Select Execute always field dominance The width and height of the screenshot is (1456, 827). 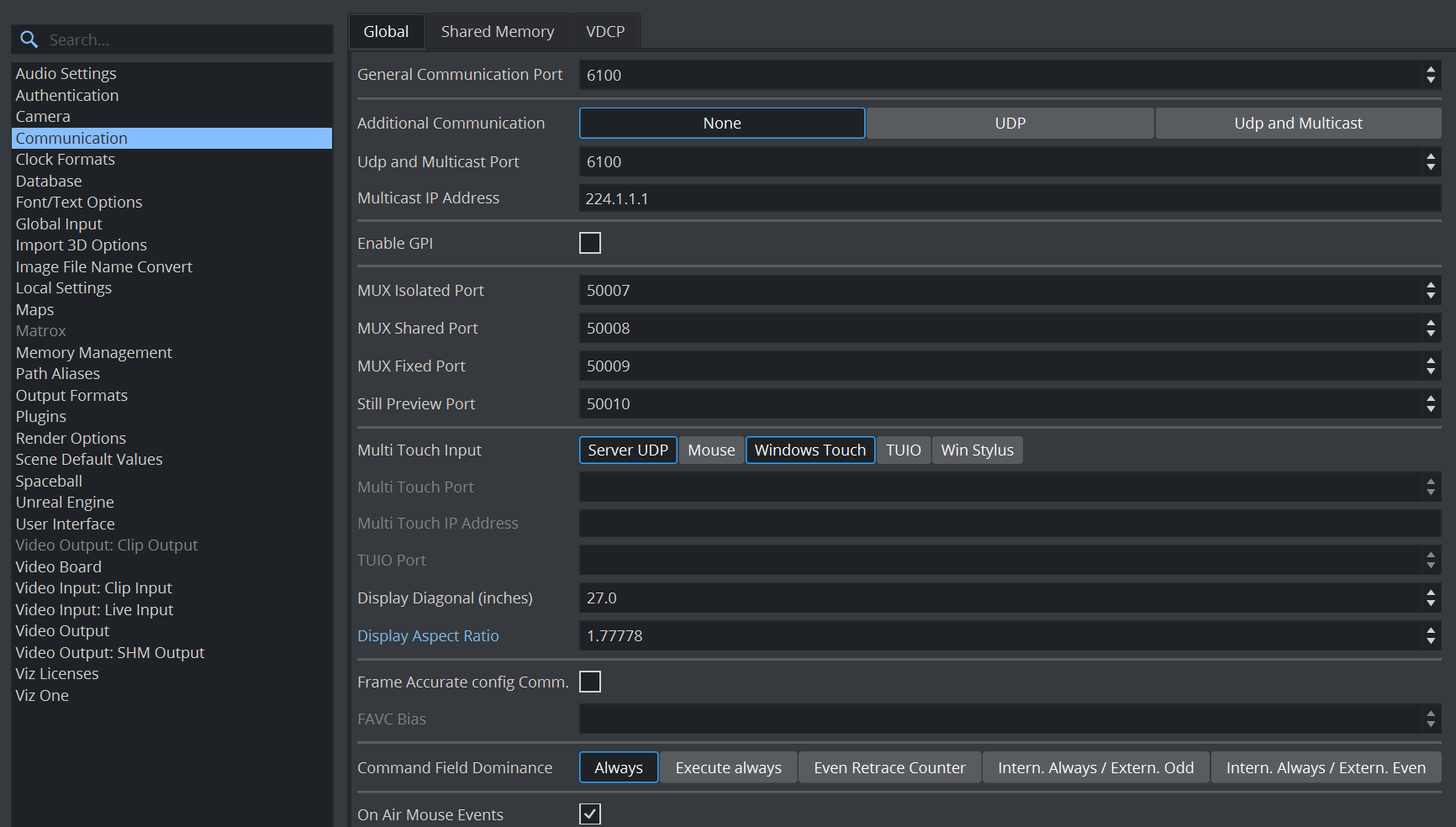tap(728, 768)
